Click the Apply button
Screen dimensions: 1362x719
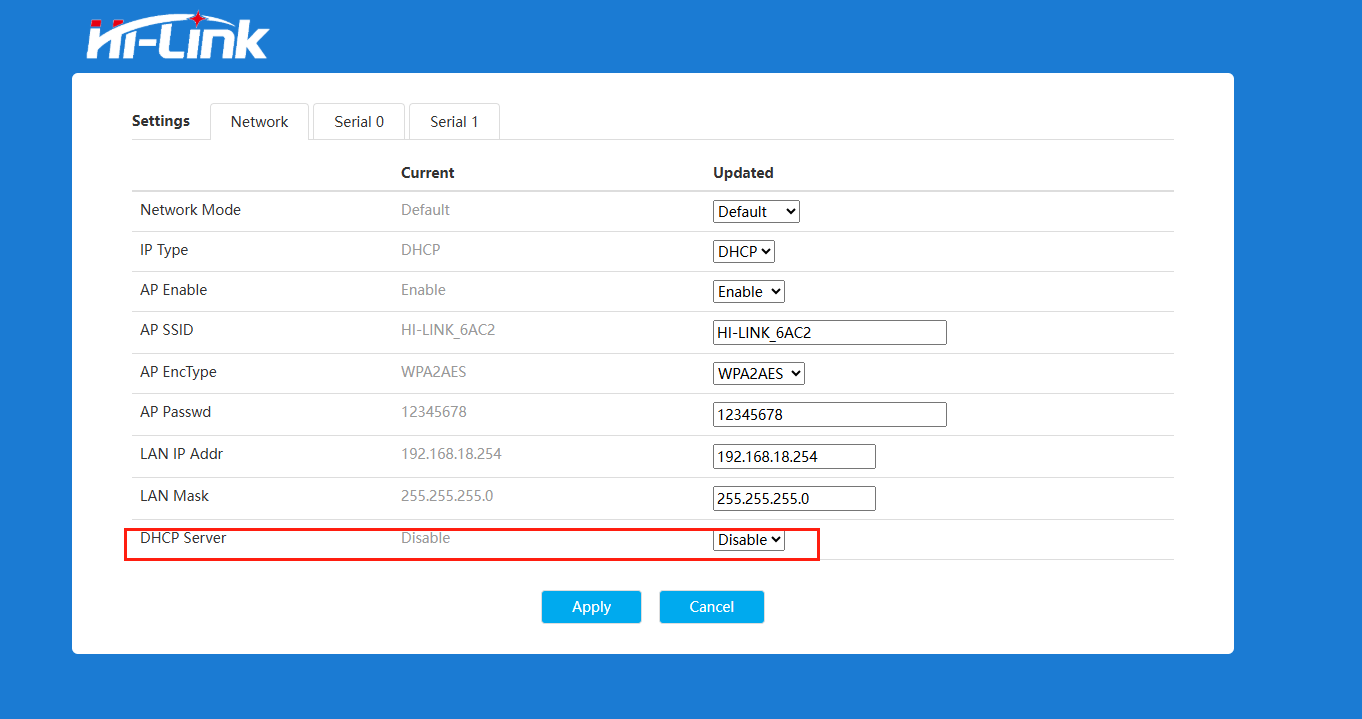[591, 607]
